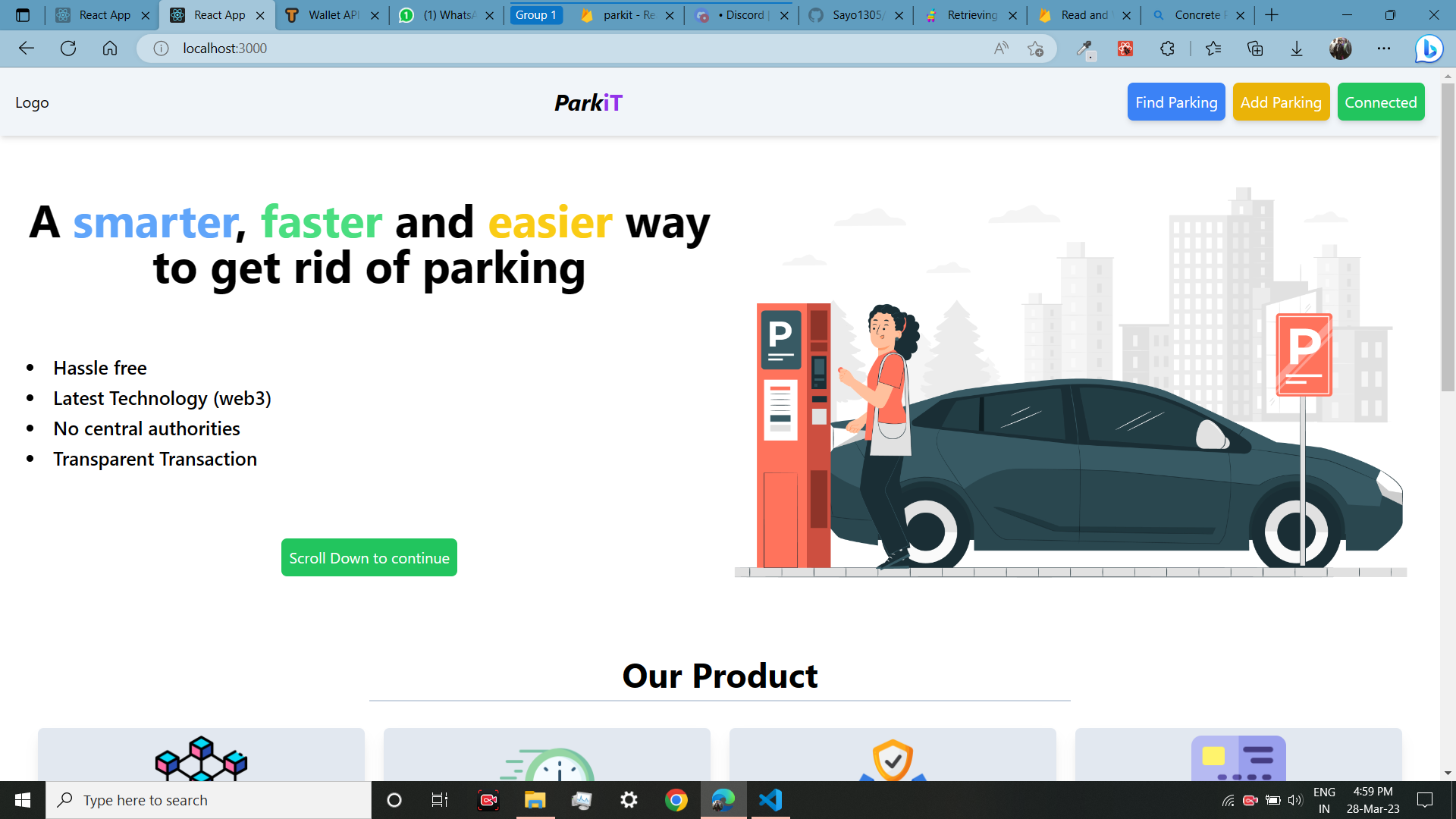1456x819 pixels.
Task: Switch to the Wallet API tab
Action: (x=331, y=15)
